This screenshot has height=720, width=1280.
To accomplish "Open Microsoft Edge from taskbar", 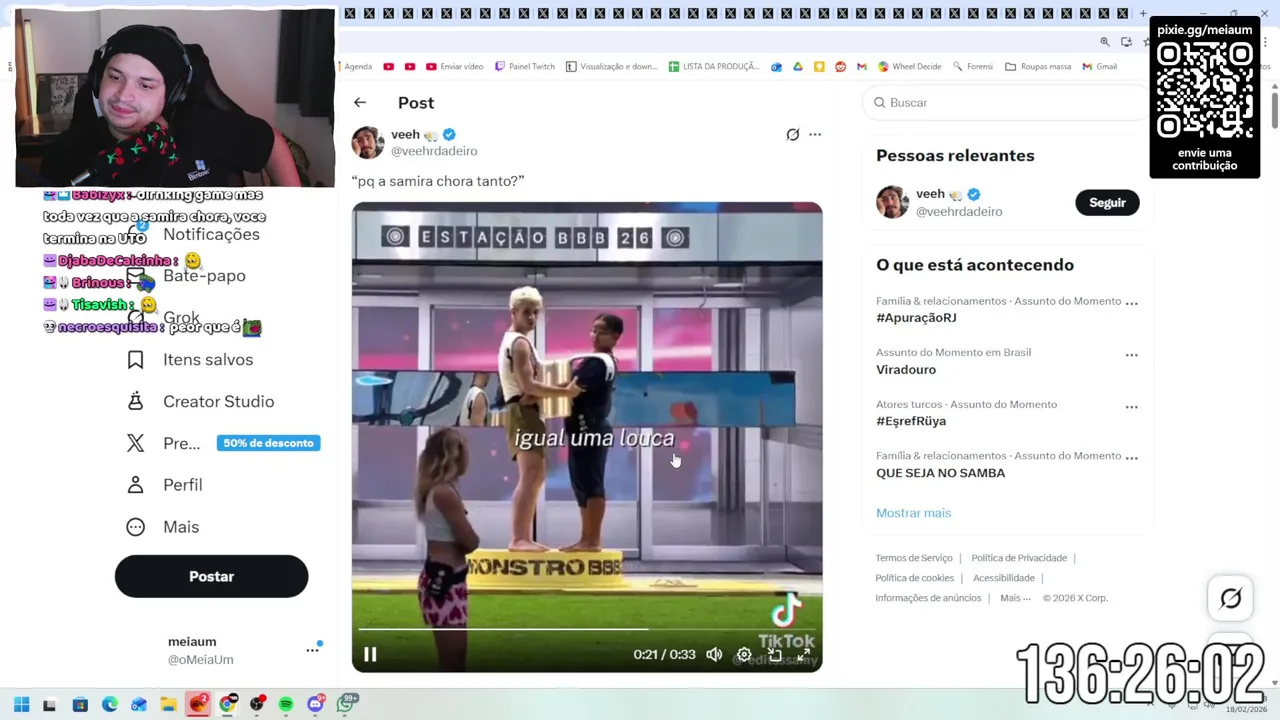I will pos(110,704).
